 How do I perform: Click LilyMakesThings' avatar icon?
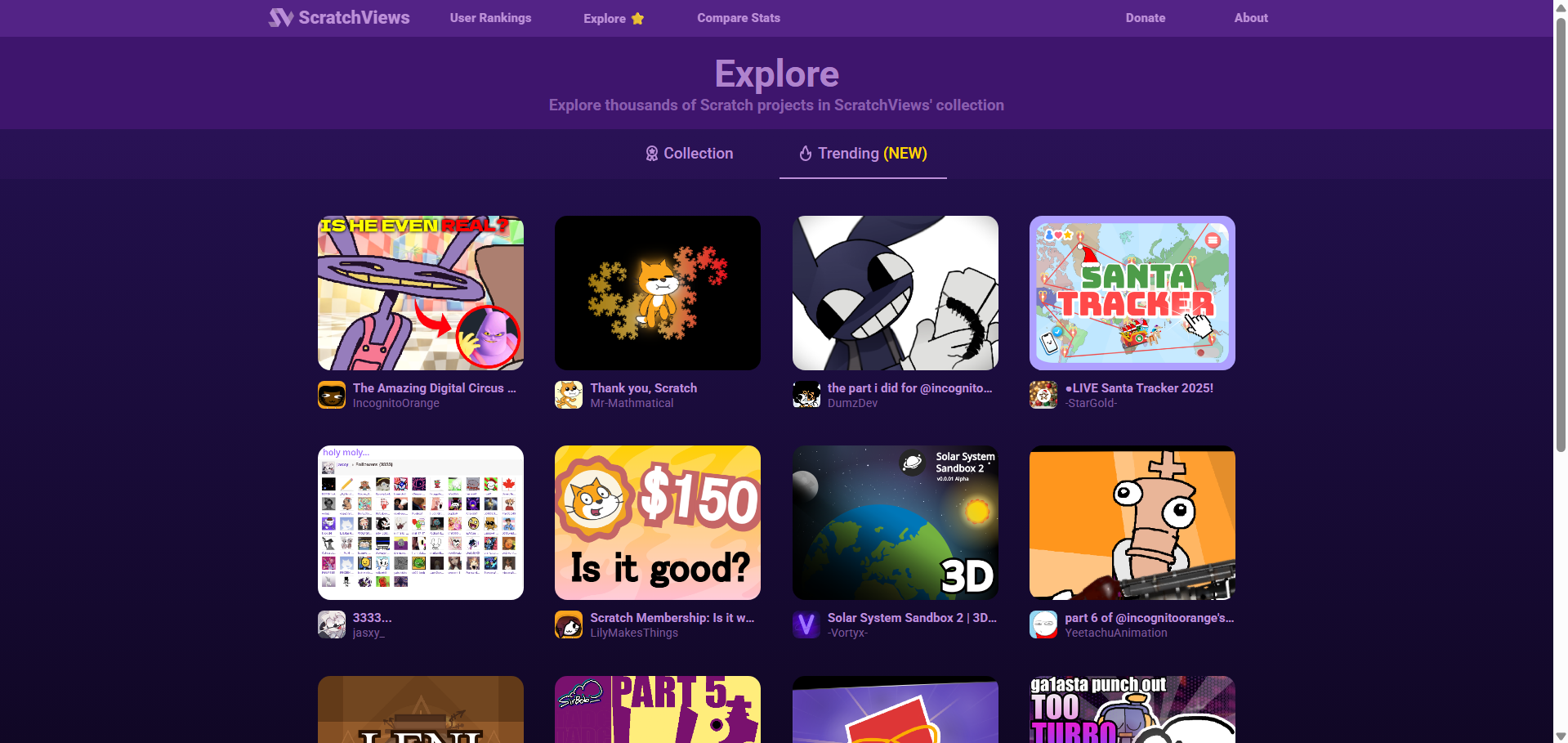coord(569,624)
